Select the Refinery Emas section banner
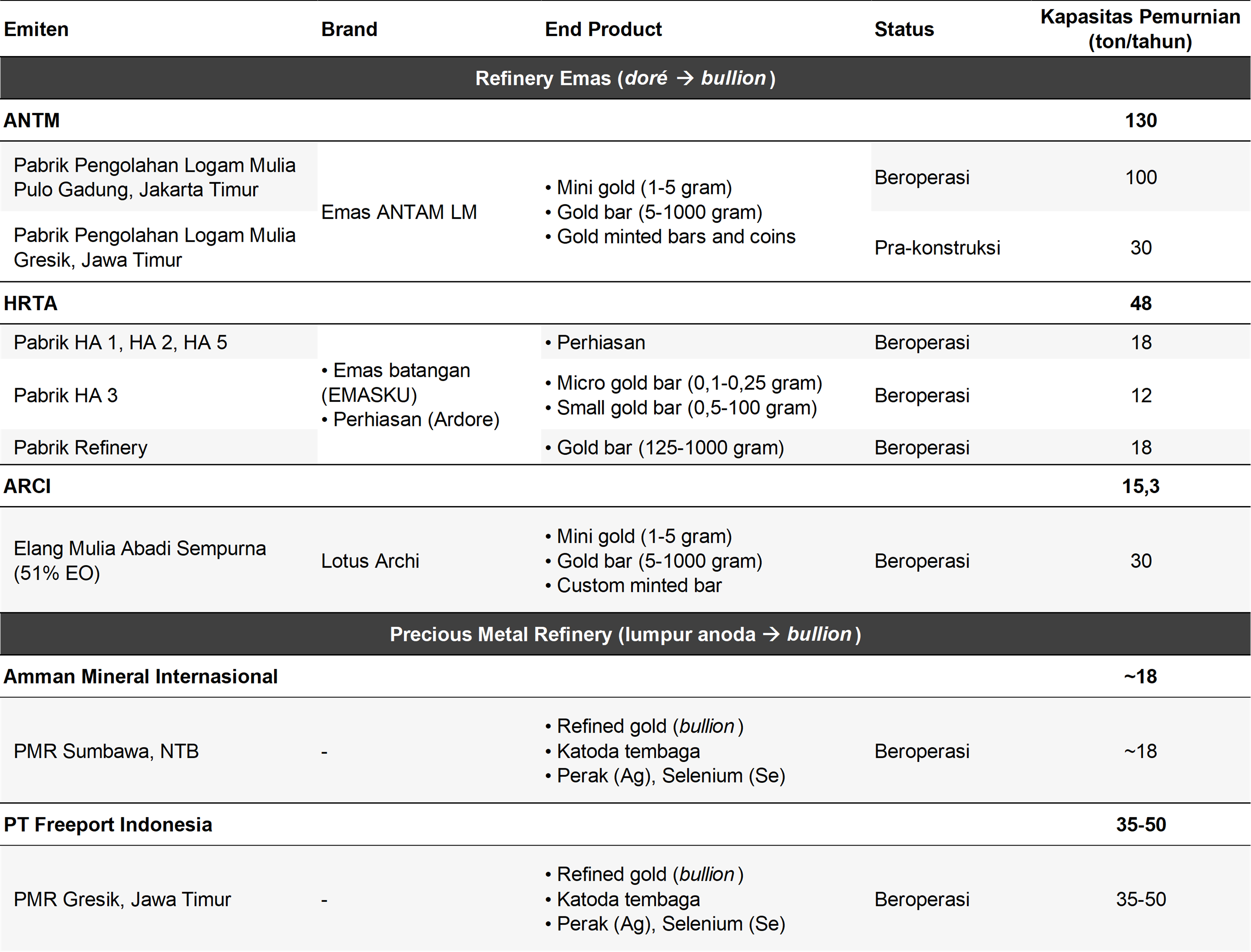Image resolution: width=1251 pixels, height=952 pixels. [x=625, y=78]
